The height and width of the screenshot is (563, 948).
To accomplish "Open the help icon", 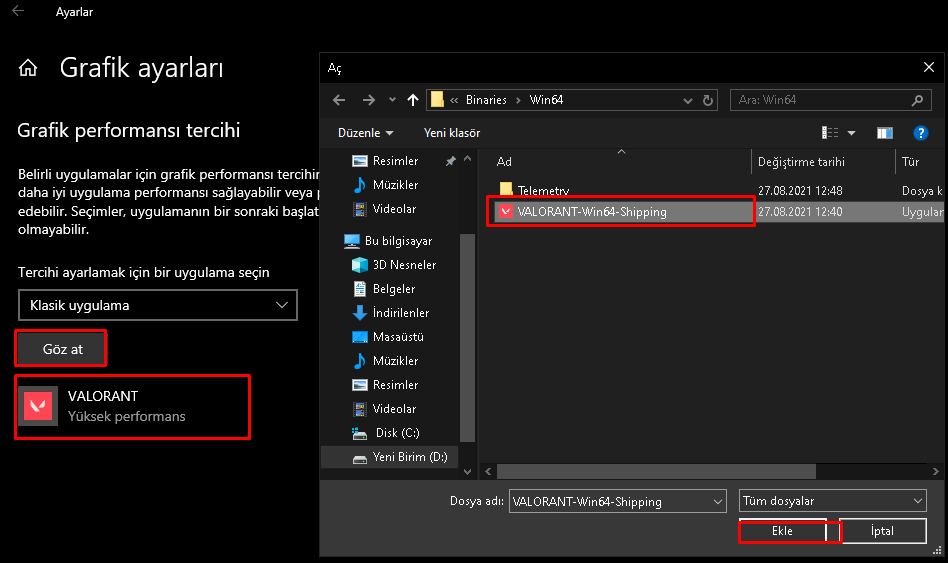I will click(920, 133).
